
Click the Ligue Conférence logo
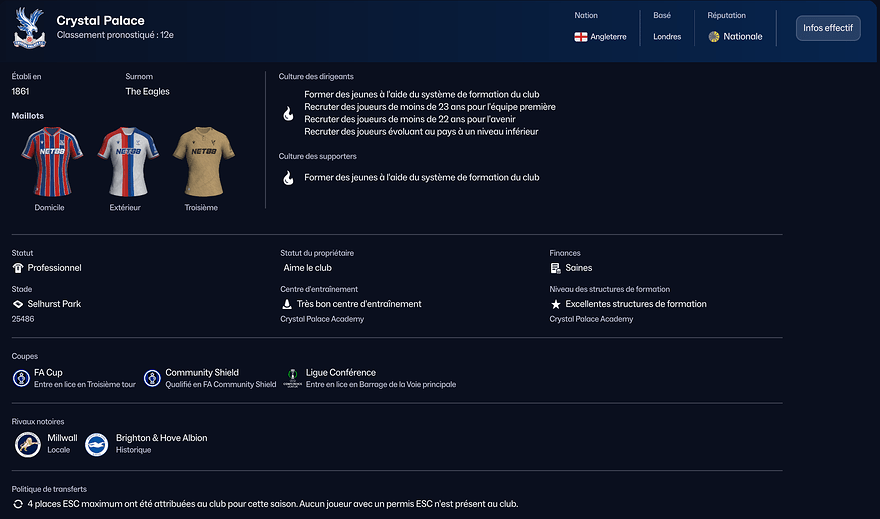point(292,378)
